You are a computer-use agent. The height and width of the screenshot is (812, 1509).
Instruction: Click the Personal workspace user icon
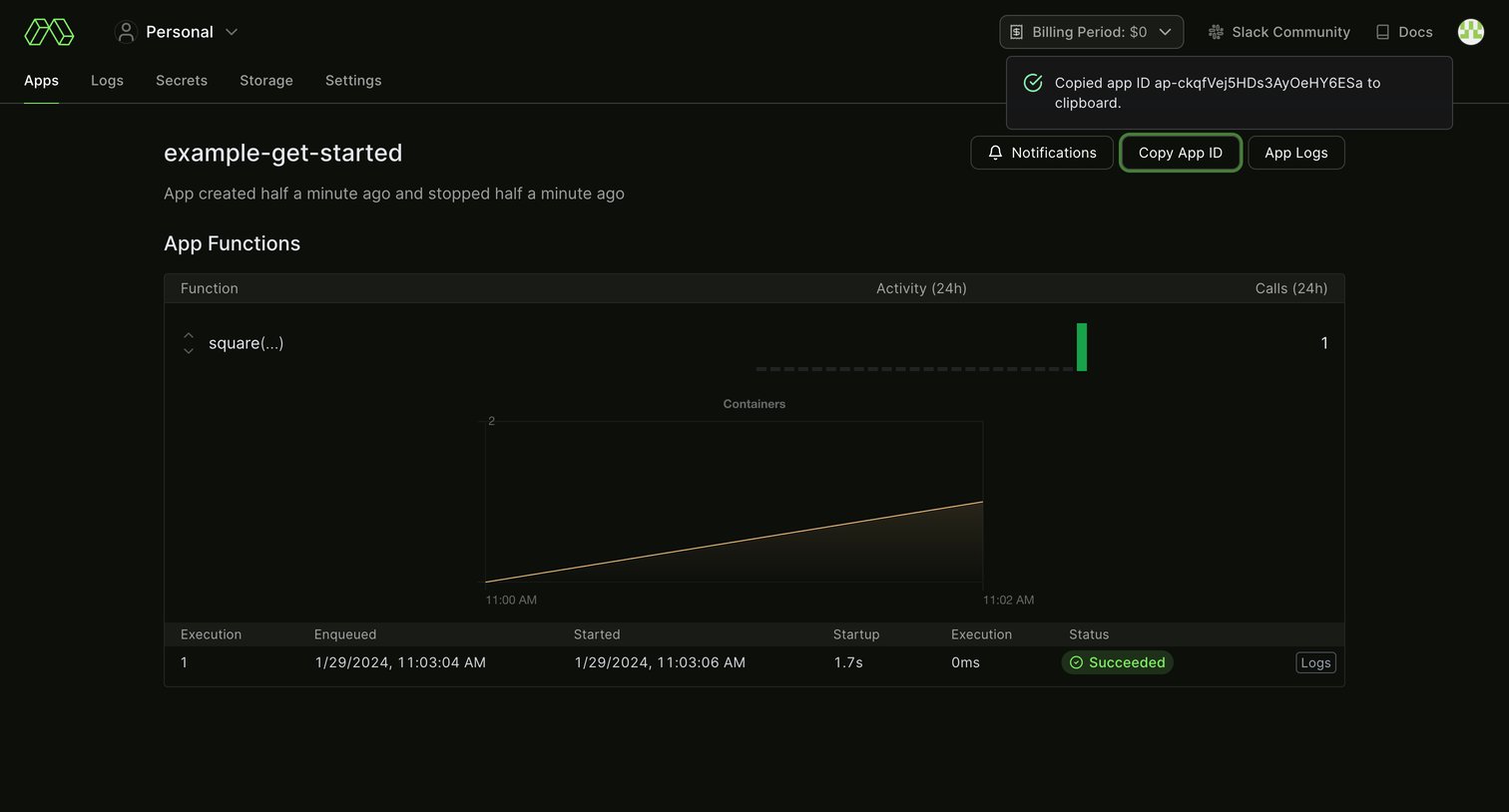click(126, 32)
